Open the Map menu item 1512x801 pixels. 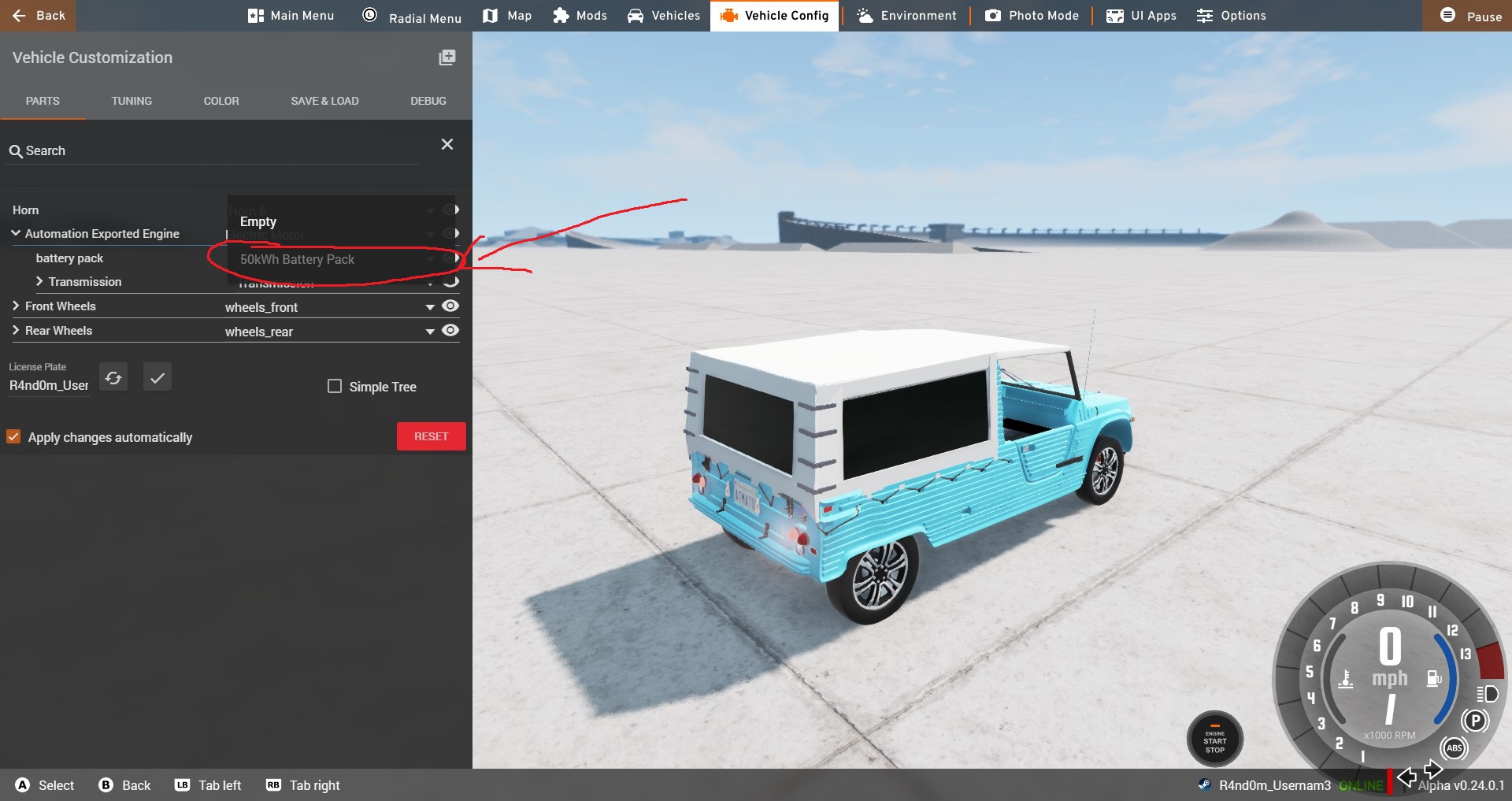[x=507, y=16]
